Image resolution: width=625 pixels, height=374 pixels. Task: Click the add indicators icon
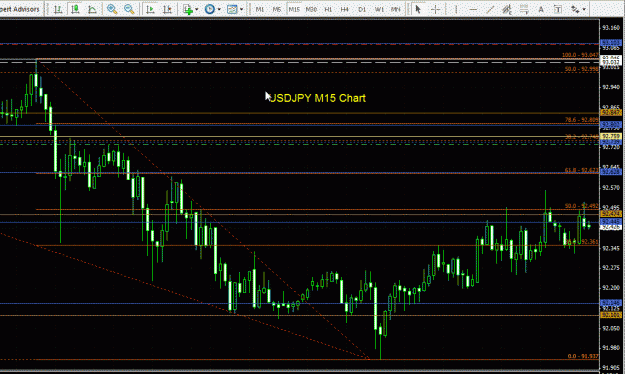point(187,9)
